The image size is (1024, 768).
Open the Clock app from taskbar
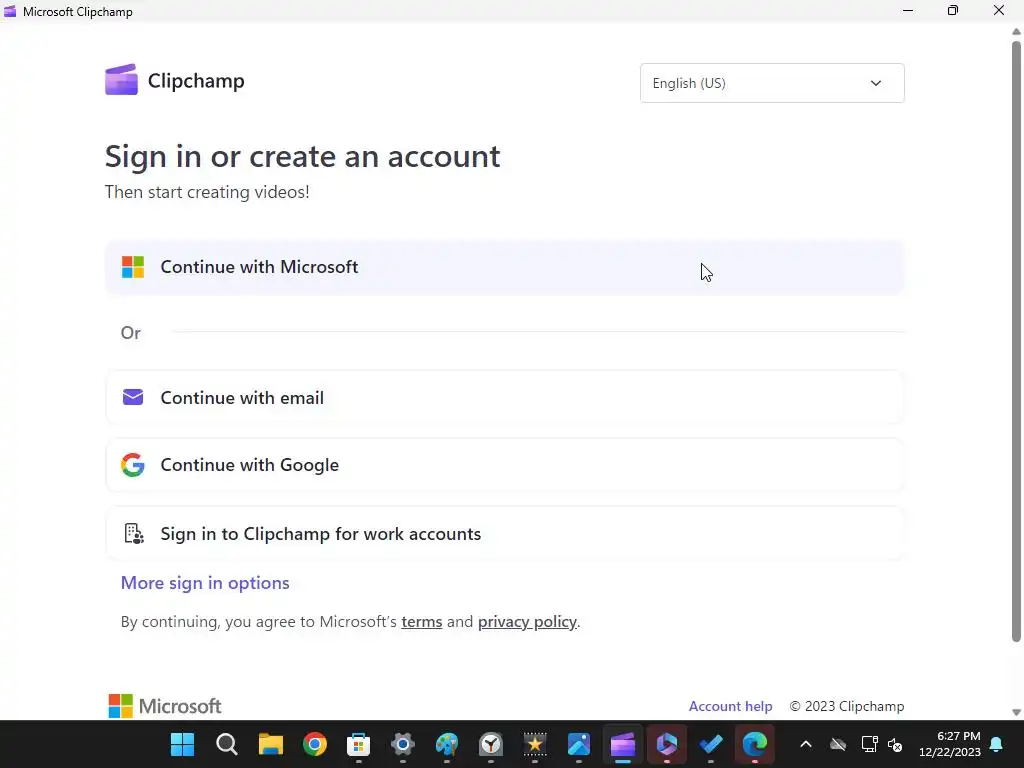[x=491, y=744]
